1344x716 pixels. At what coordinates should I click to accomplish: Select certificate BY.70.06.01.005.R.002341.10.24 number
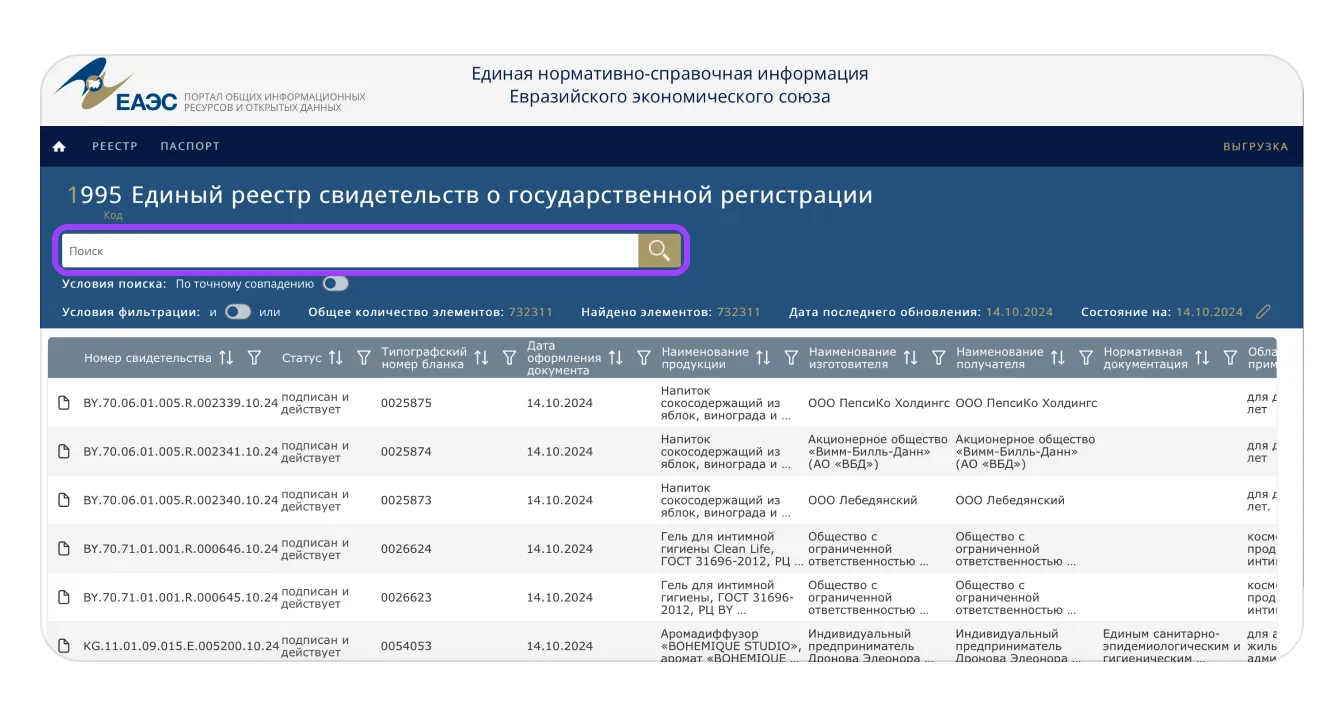(181, 452)
